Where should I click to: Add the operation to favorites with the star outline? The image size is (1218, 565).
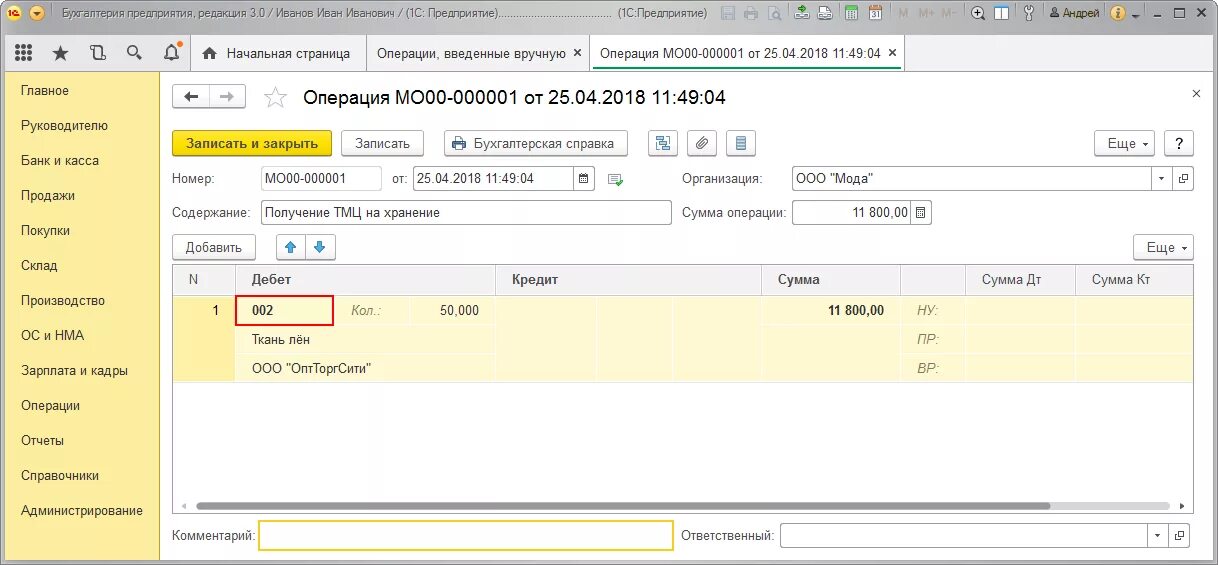(x=275, y=98)
